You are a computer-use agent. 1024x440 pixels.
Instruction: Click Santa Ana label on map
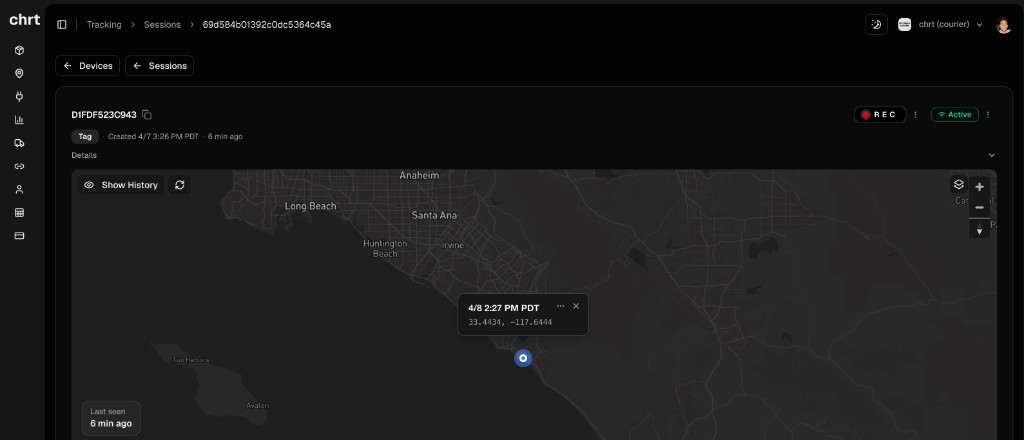coord(434,215)
